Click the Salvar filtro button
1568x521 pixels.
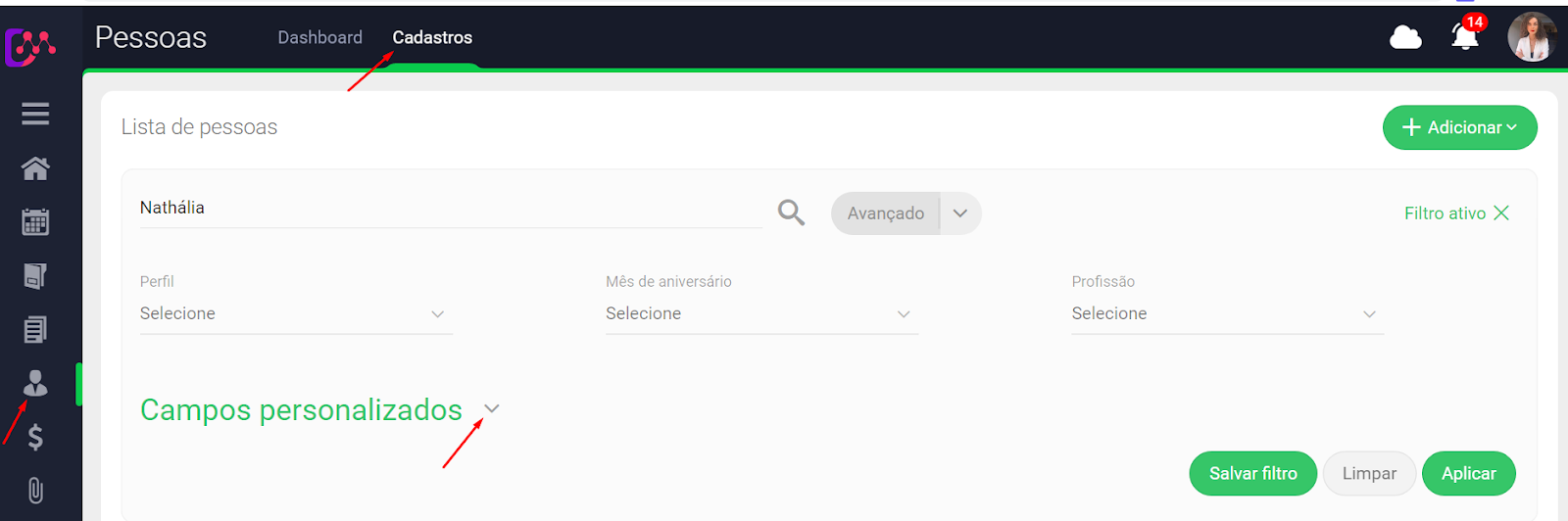coord(1252,473)
